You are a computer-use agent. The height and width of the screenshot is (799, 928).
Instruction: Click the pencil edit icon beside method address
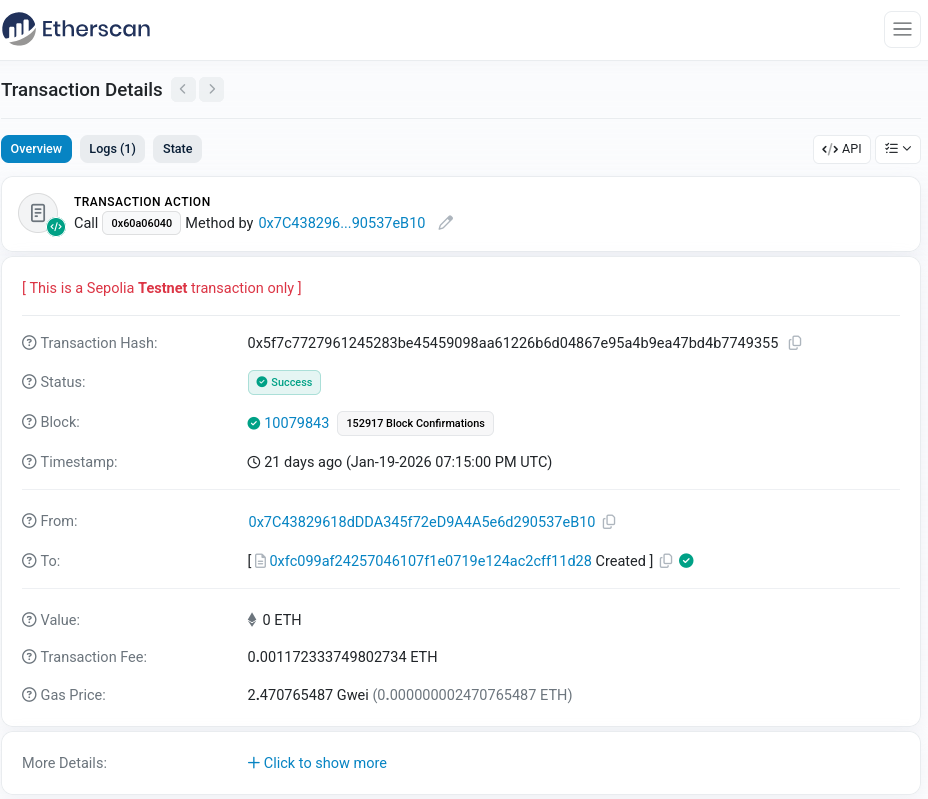point(446,223)
